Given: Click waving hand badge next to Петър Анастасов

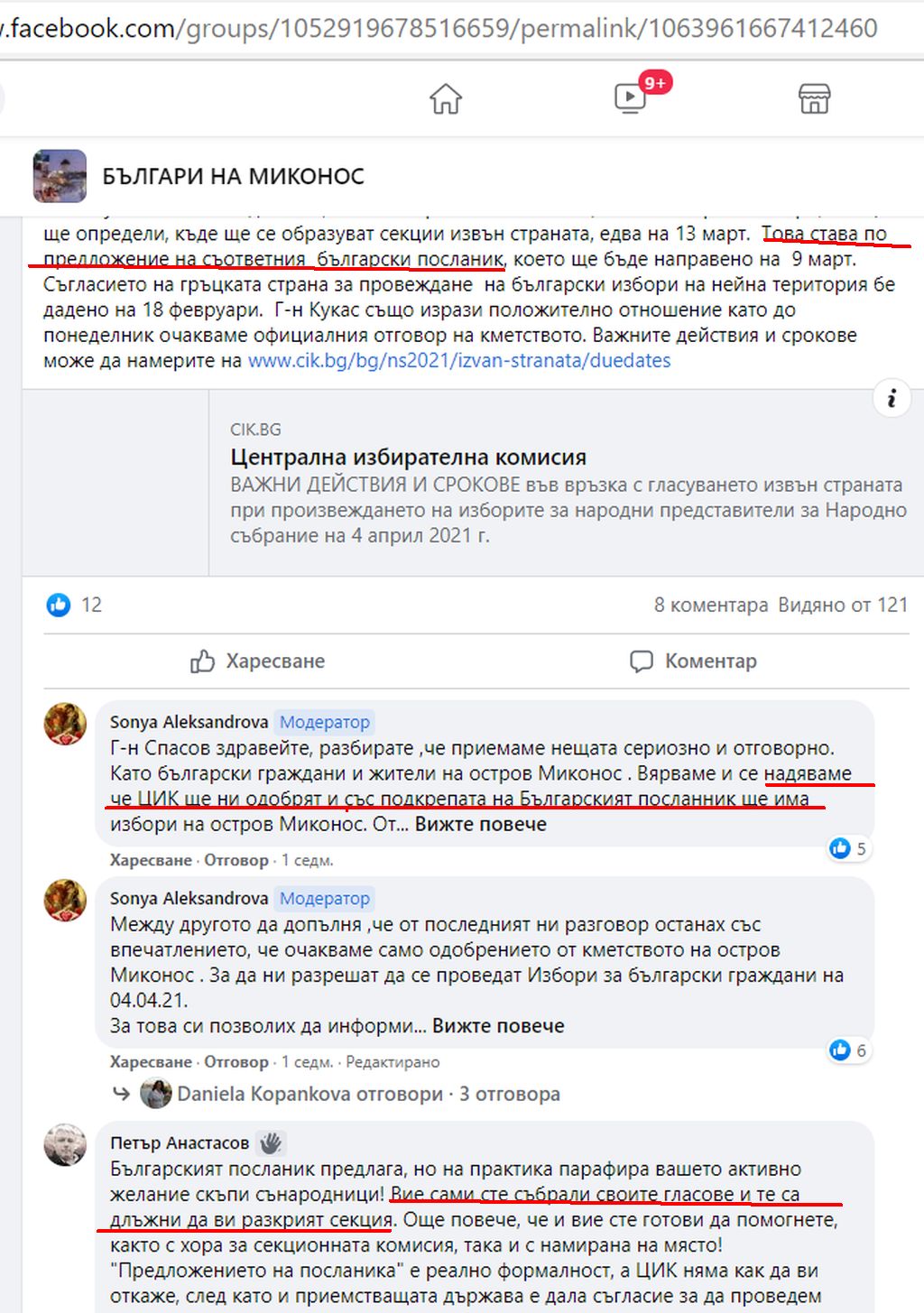Looking at the screenshot, I should 271,1143.
